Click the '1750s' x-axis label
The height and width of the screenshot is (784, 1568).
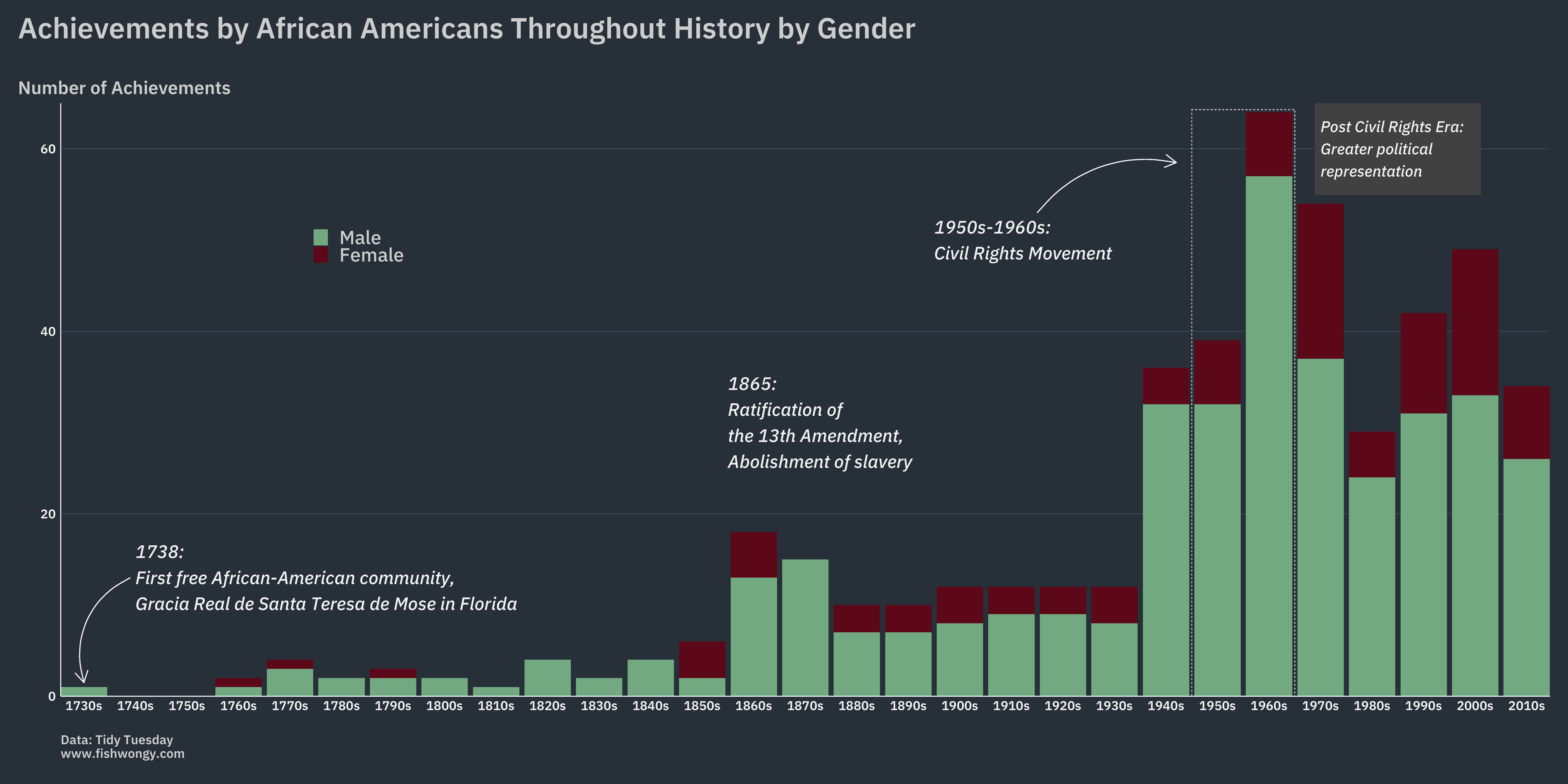(x=187, y=706)
